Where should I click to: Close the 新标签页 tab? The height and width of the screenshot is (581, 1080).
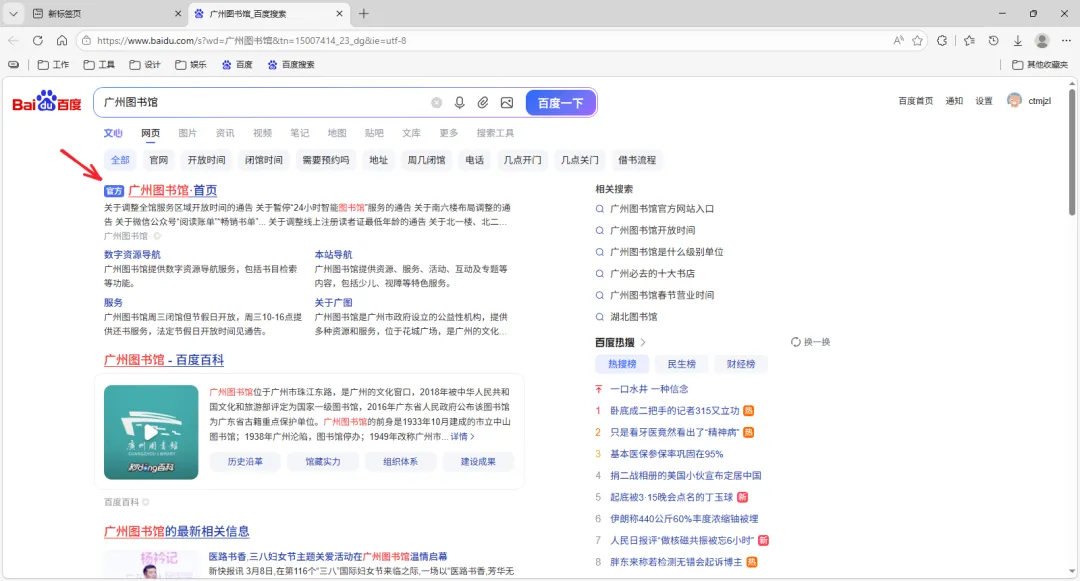coord(178,14)
